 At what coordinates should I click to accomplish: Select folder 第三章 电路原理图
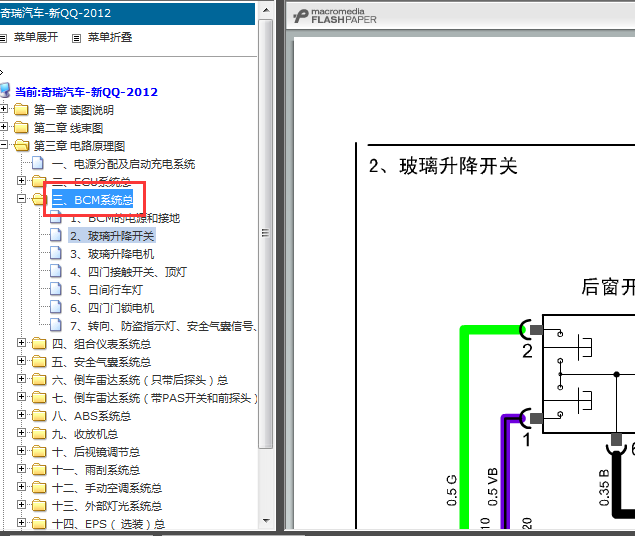pyautogui.click(x=79, y=146)
